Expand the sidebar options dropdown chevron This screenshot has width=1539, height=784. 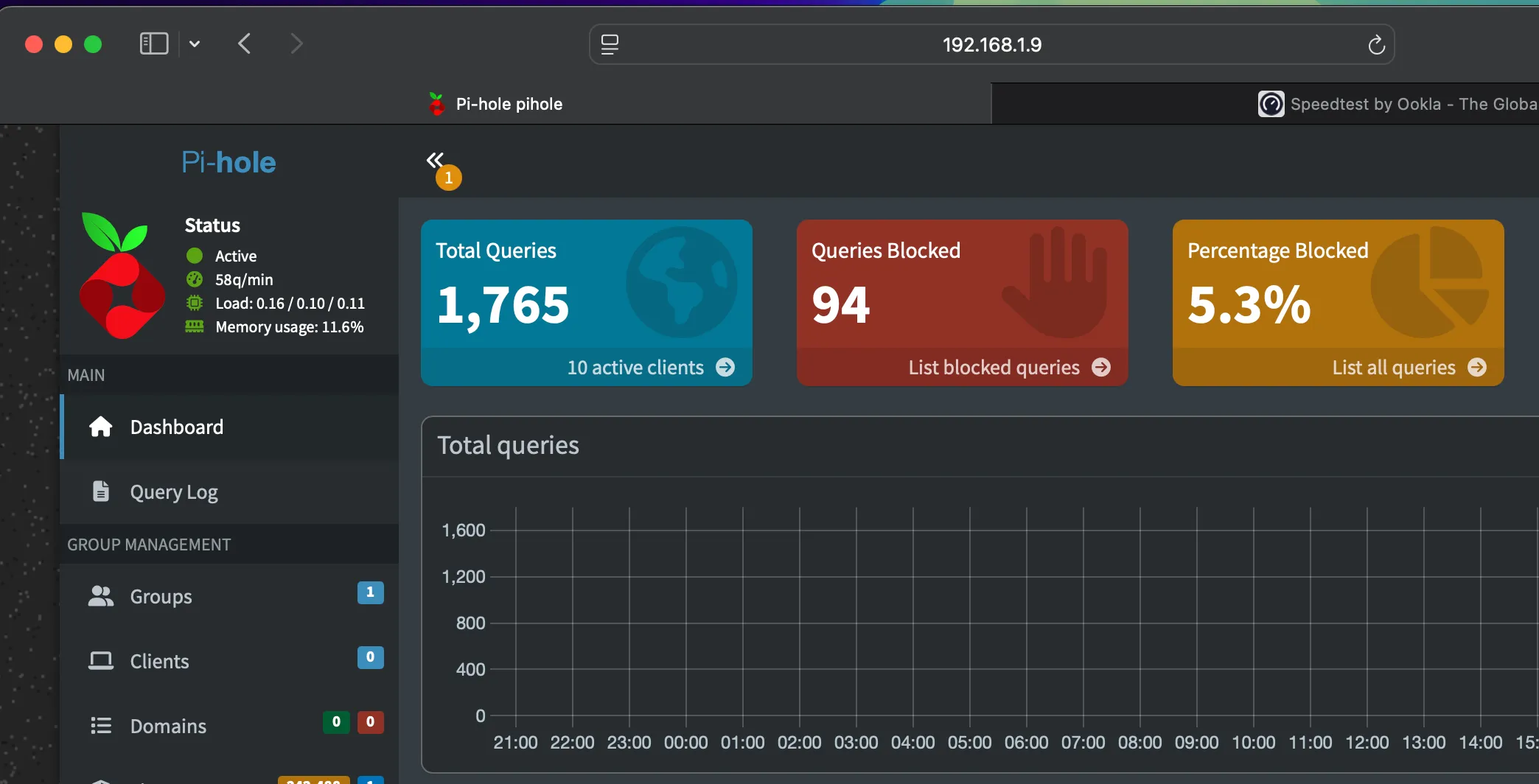[195, 43]
